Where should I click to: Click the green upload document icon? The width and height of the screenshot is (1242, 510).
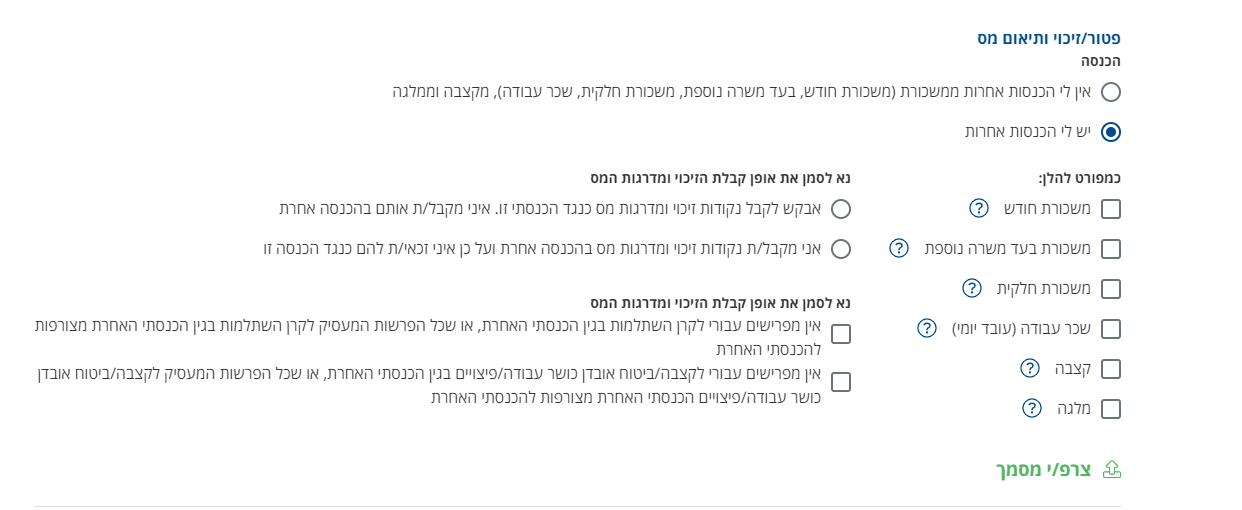(1111, 469)
